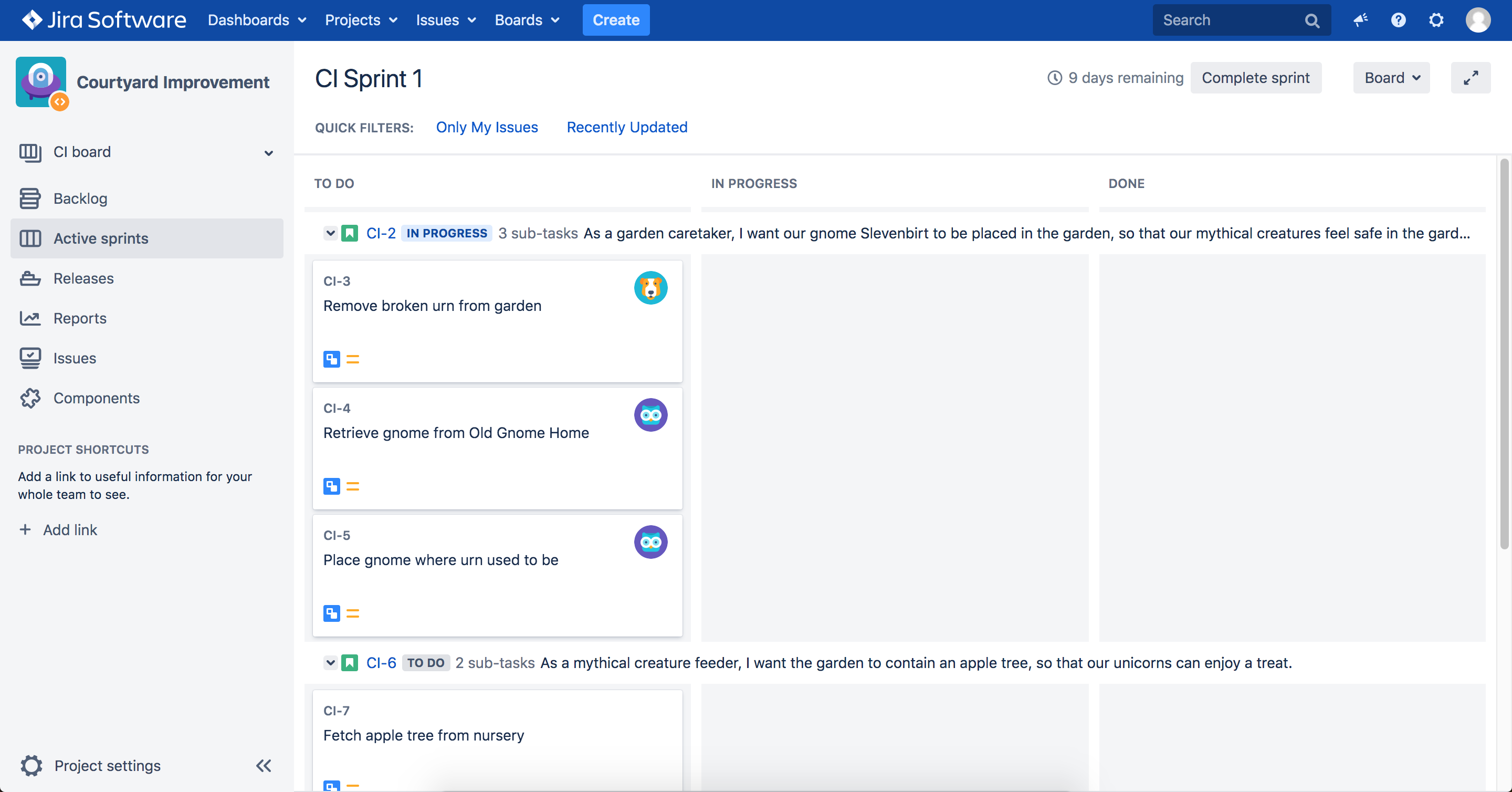Open the CI-4 card Retrieve gnome

click(x=497, y=449)
